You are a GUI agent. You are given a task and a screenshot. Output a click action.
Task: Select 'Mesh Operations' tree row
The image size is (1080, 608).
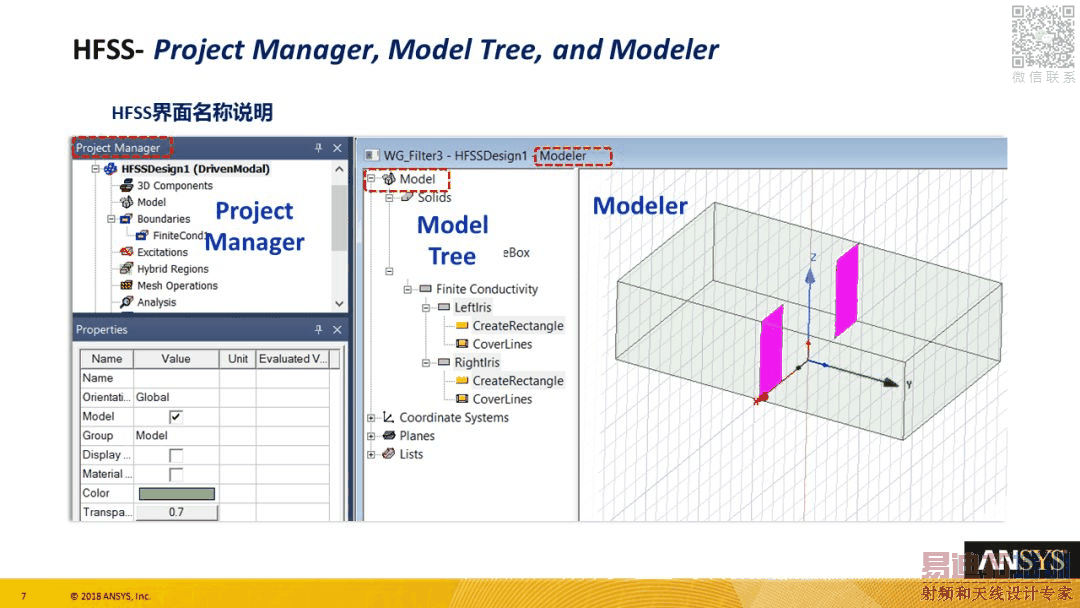[177, 286]
